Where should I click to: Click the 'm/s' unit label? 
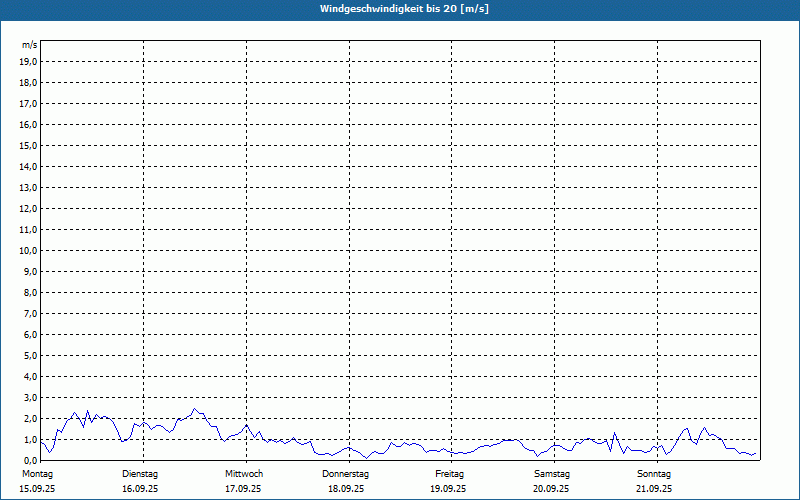[x=30, y=45]
